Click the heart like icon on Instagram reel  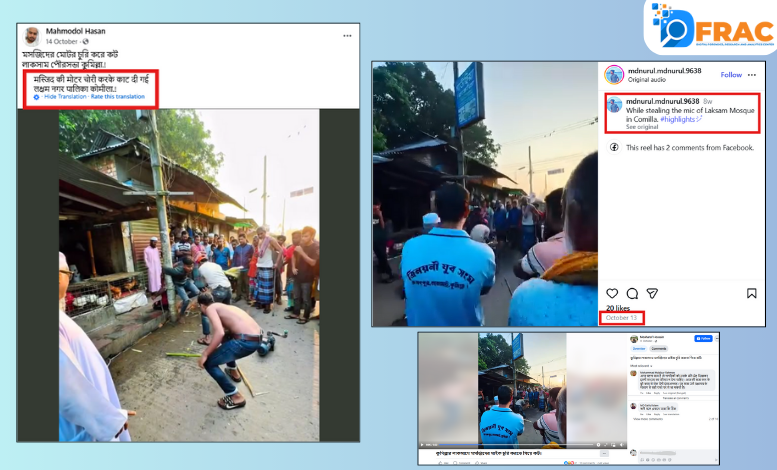(x=609, y=293)
